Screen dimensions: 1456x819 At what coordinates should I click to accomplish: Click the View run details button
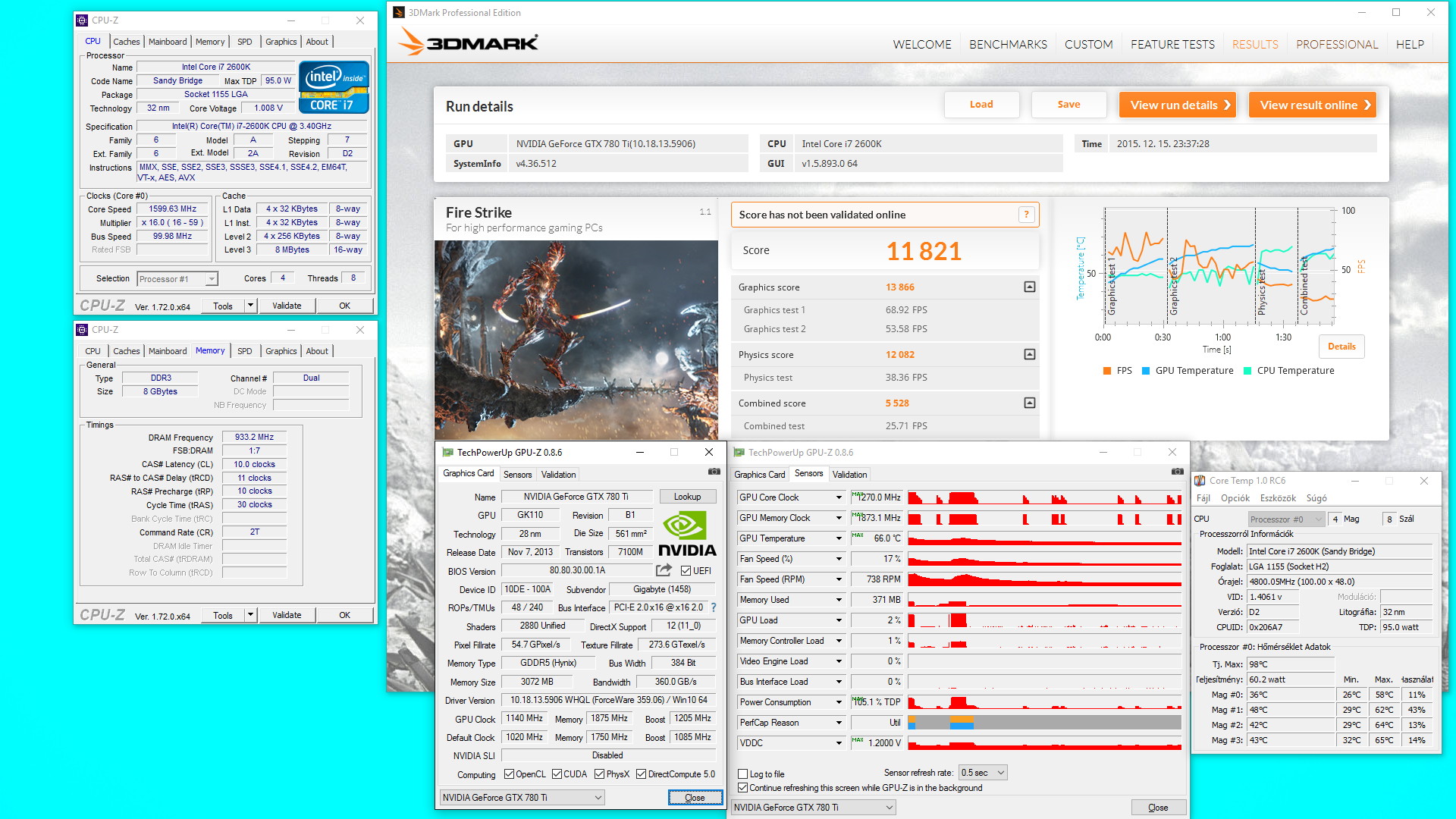click(x=1178, y=105)
